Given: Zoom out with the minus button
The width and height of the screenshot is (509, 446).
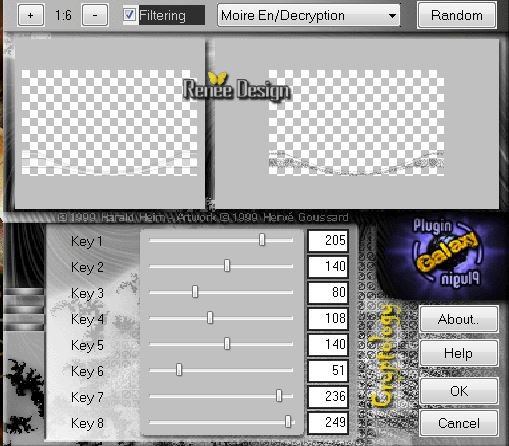Looking at the screenshot, I should 95,15.
